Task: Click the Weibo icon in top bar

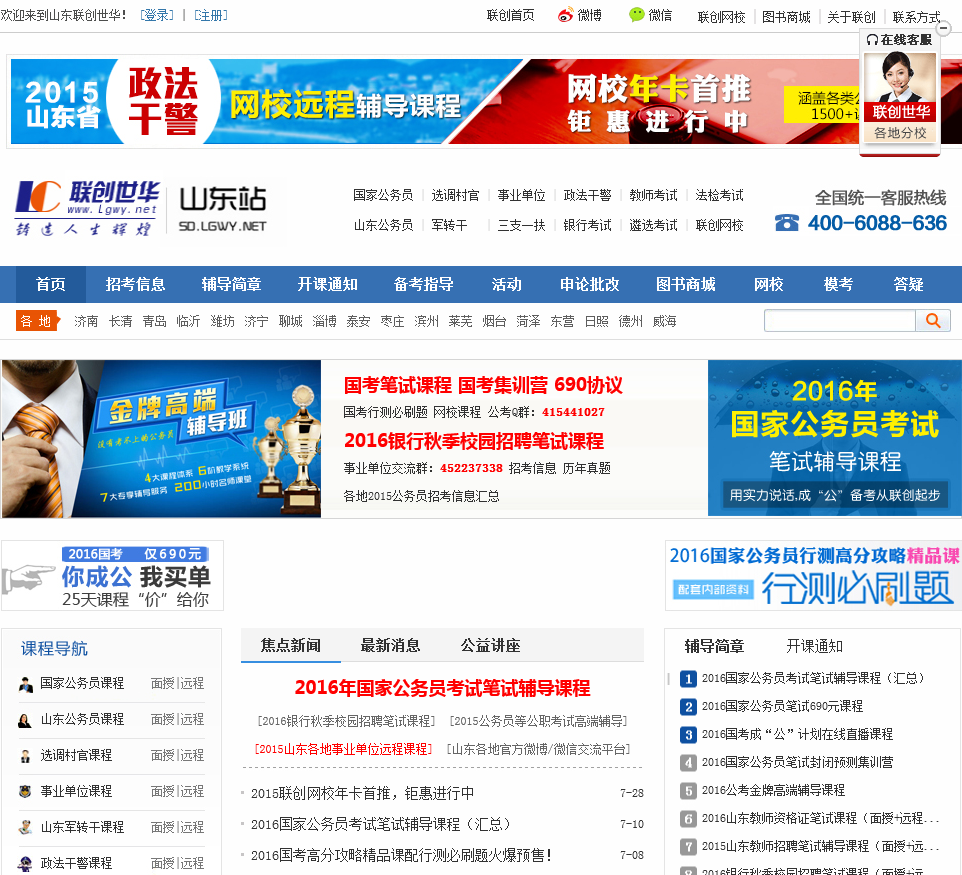Action: 566,15
